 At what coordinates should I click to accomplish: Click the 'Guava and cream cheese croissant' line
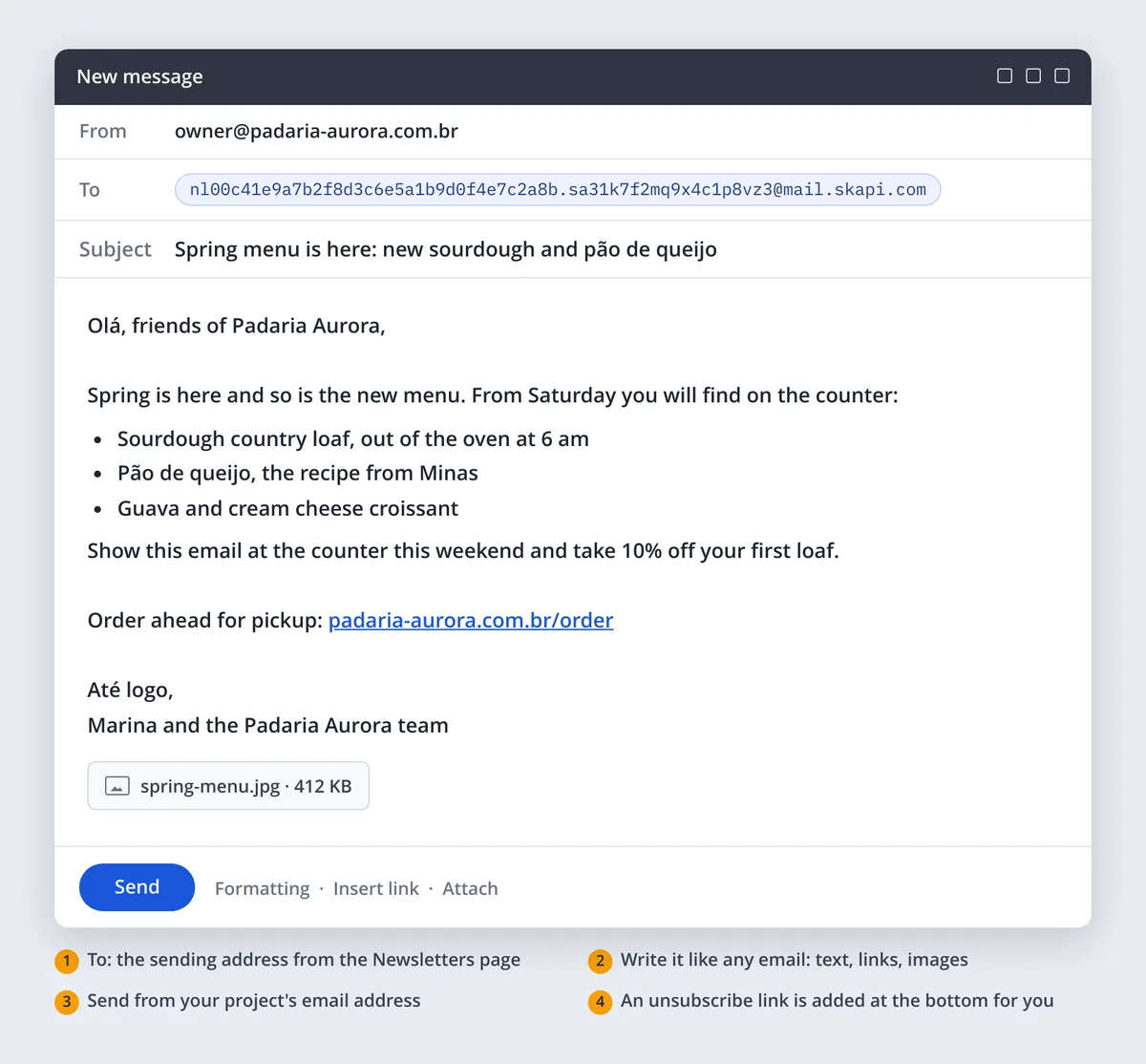tap(287, 508)
